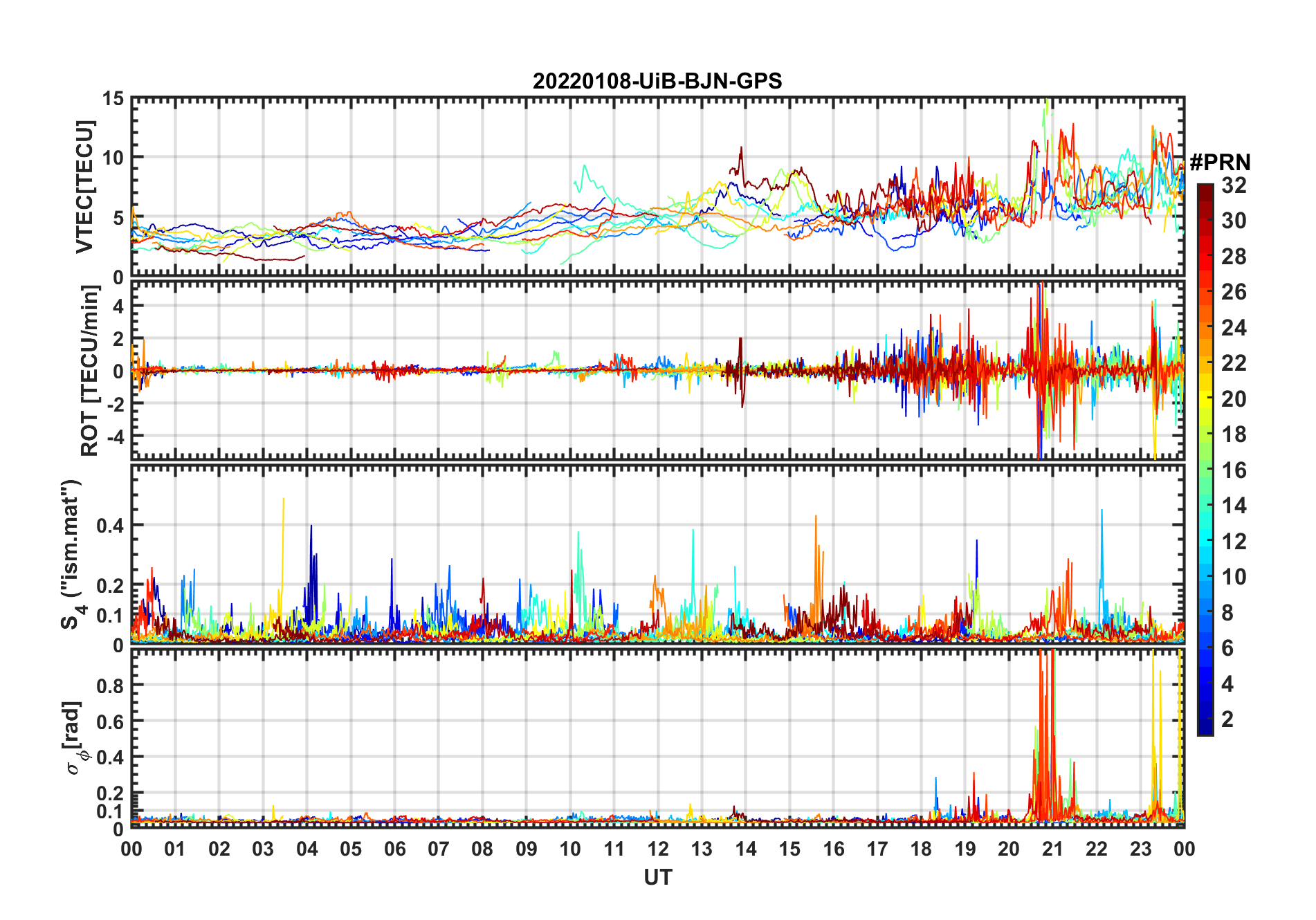Pick colorbar tick label "26"
The height and width of the screenshot is (920, 1316).
tap(1234, 292)
